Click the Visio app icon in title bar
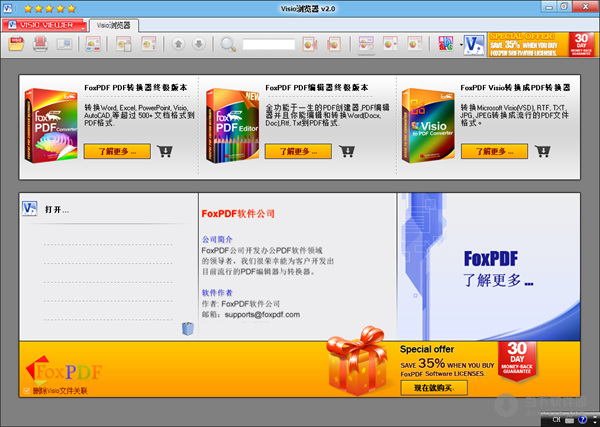600x427 pixels. click(7, 8)
